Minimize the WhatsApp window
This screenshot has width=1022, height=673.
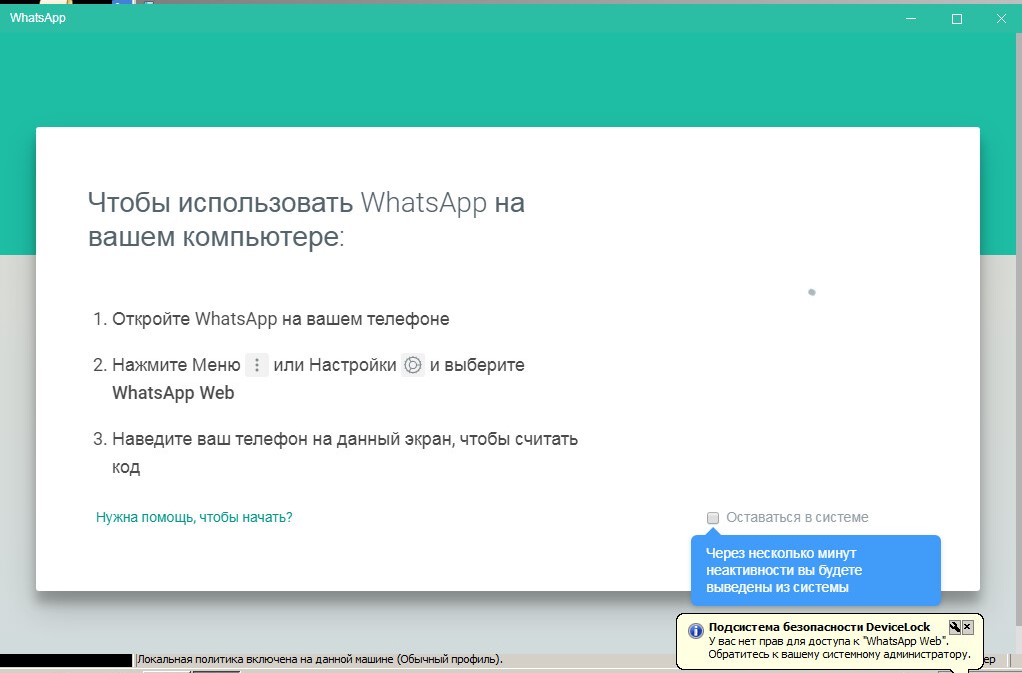pyautogui.click(x=911, y=18)
